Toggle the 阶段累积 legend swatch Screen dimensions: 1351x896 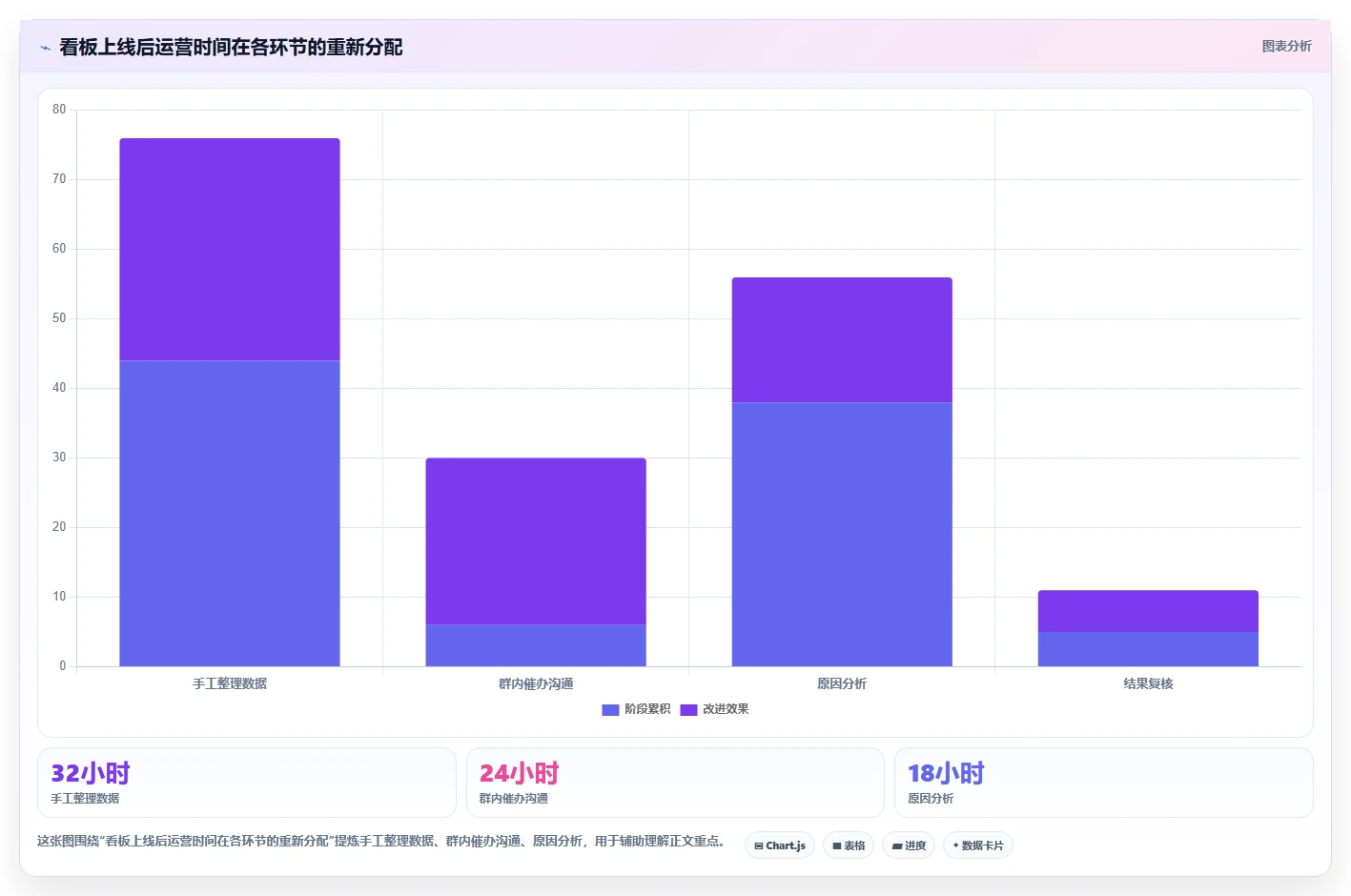(611, 709)
